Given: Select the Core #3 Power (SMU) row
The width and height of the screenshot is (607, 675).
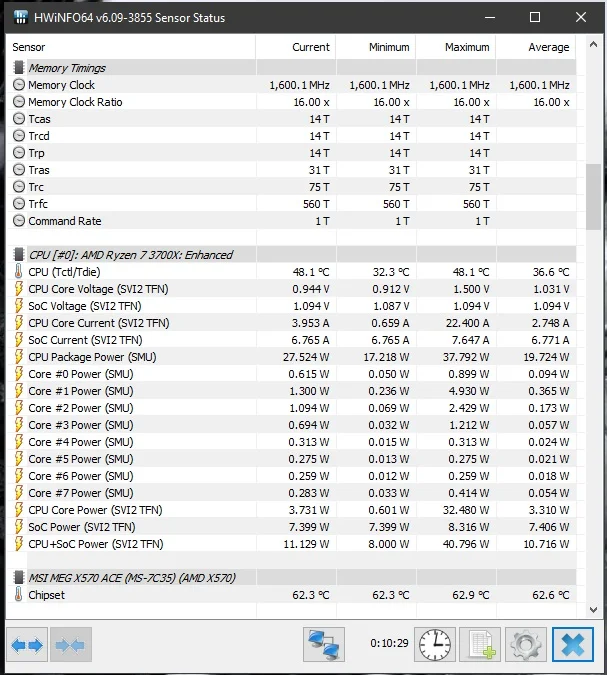Looking at the screenshot, I should (292, 425).
